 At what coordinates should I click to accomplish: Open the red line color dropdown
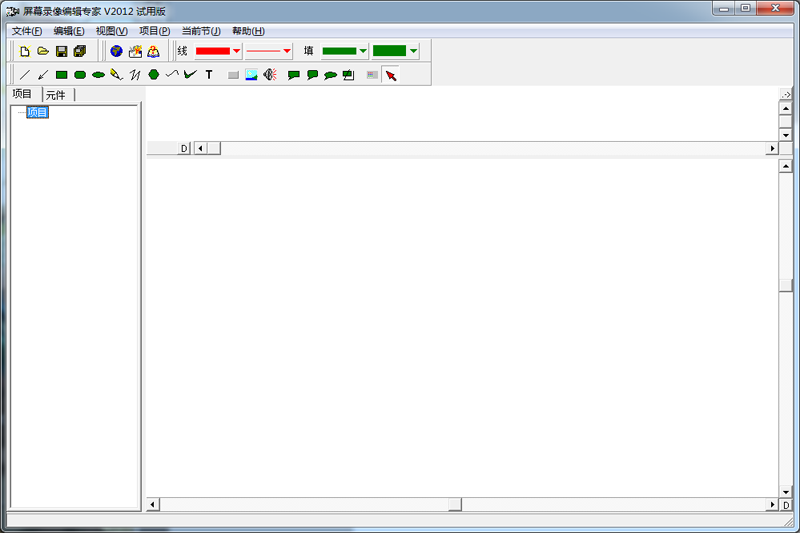coord(236,51)
